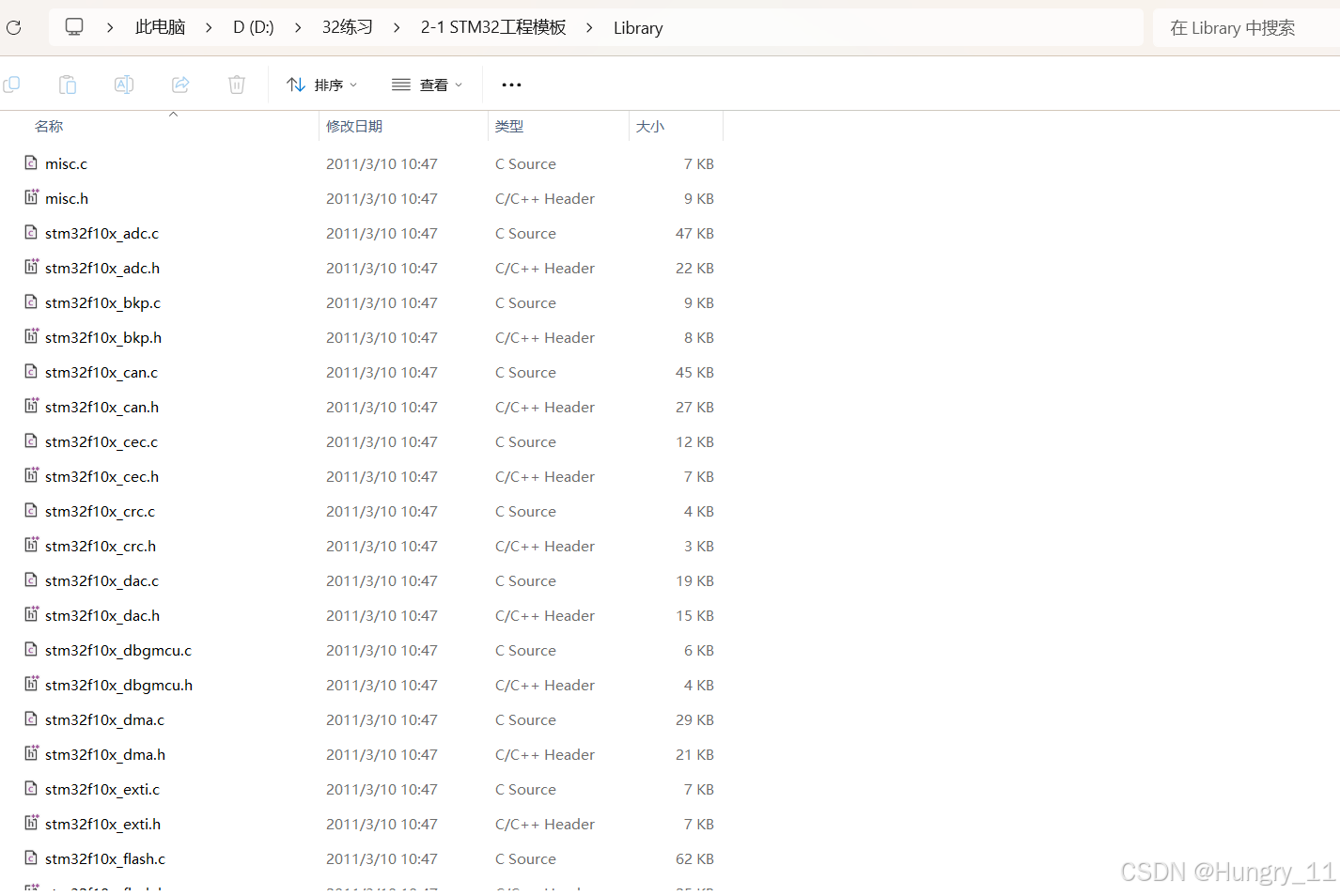The height and width of the screenshot is (896, 1340).
Task: Click Library in the breadcrumb path
Action: 638,28
